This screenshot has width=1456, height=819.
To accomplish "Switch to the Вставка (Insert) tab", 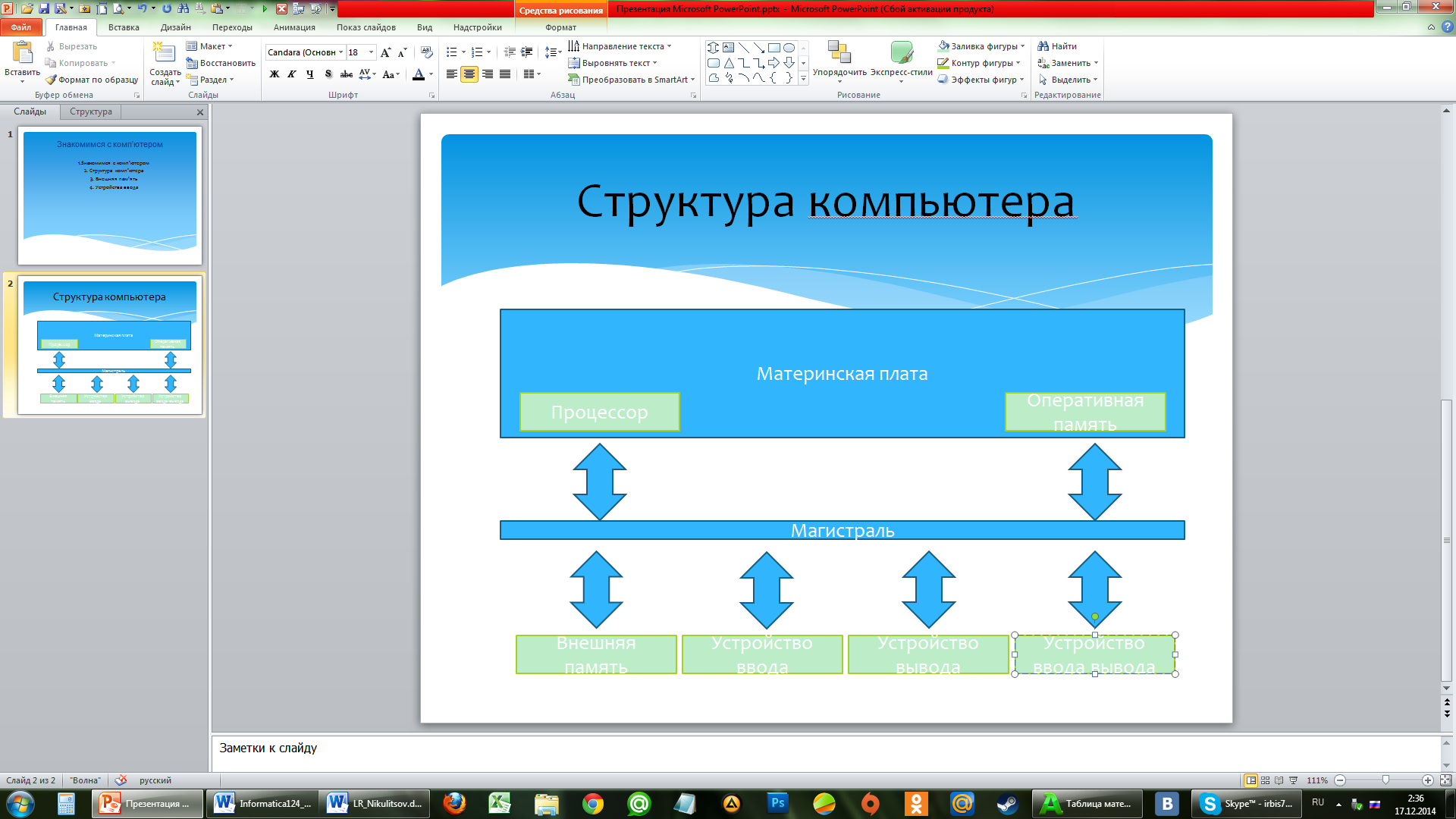I will click(x=124, y=27).
